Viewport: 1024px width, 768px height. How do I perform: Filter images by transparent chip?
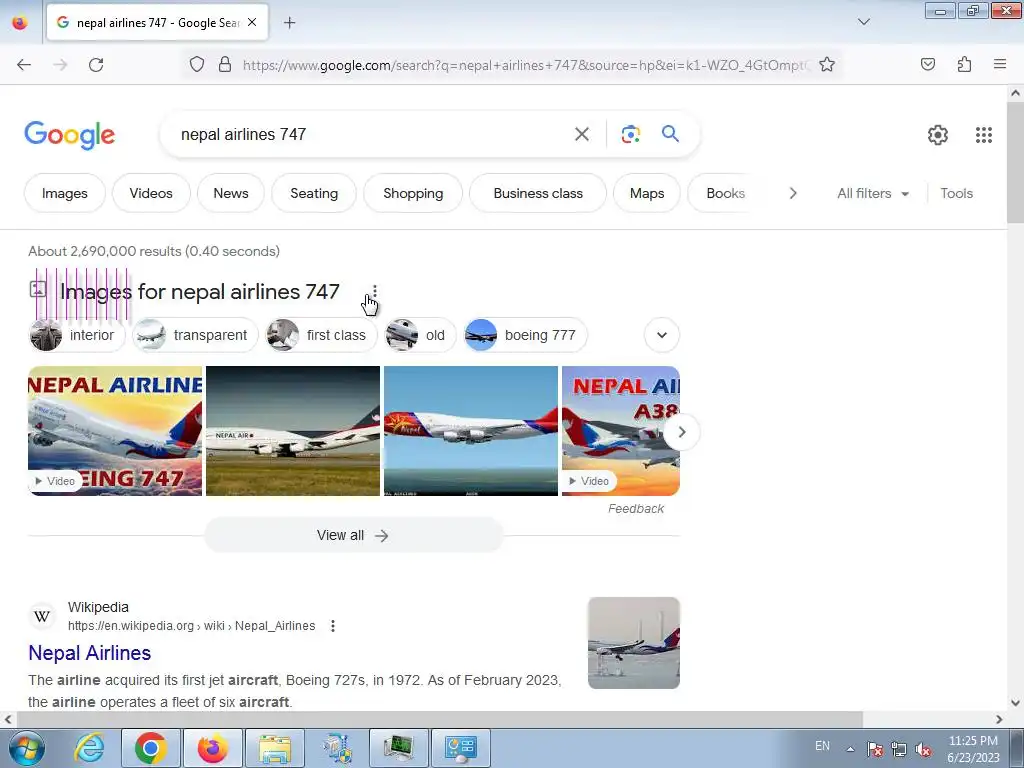pyautogui.click(x=195, y=335)
